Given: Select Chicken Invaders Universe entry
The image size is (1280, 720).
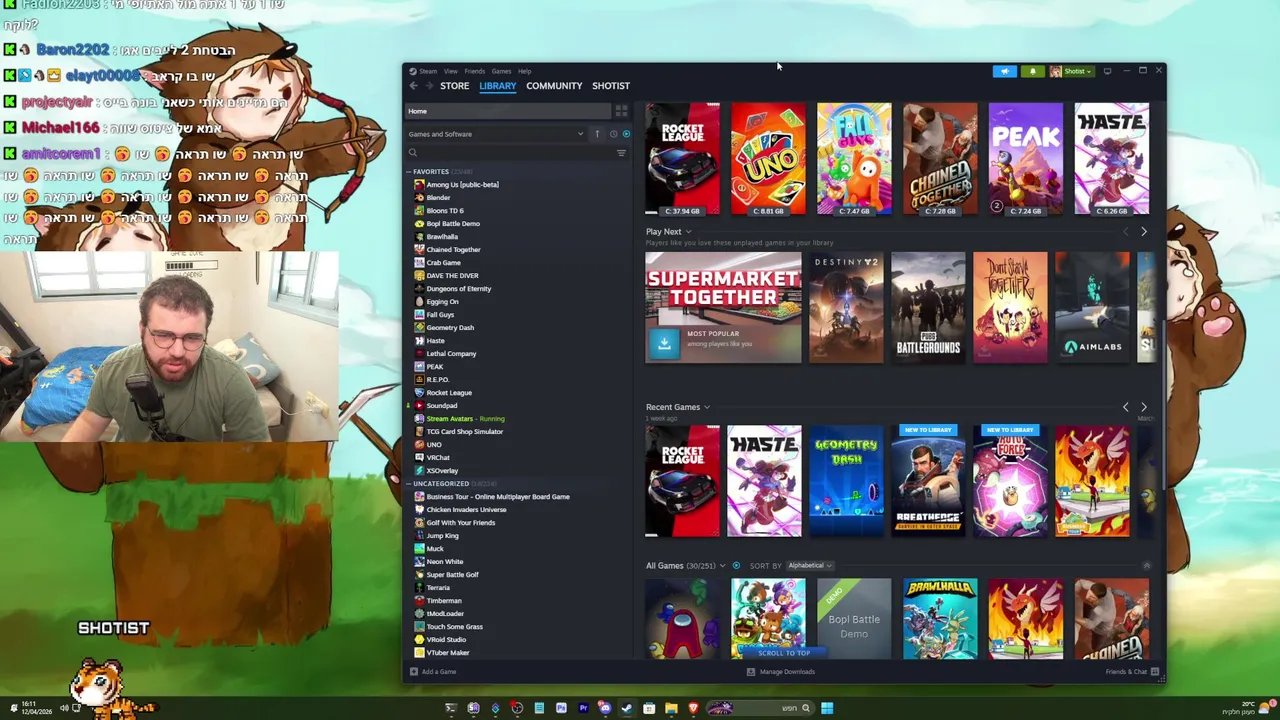Looking at the screenshot, I should 466,510.
